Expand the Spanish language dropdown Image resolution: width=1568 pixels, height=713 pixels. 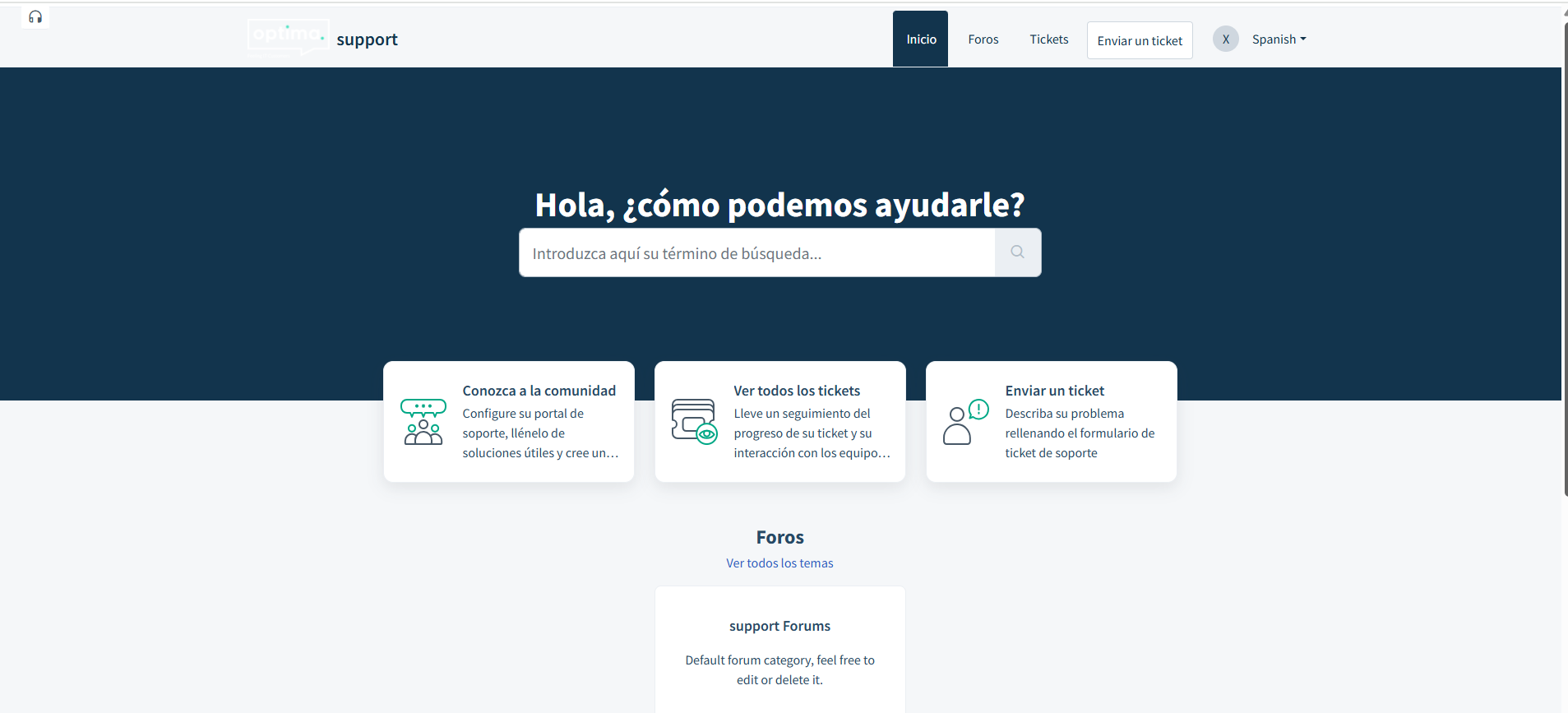coord(1279,39)
